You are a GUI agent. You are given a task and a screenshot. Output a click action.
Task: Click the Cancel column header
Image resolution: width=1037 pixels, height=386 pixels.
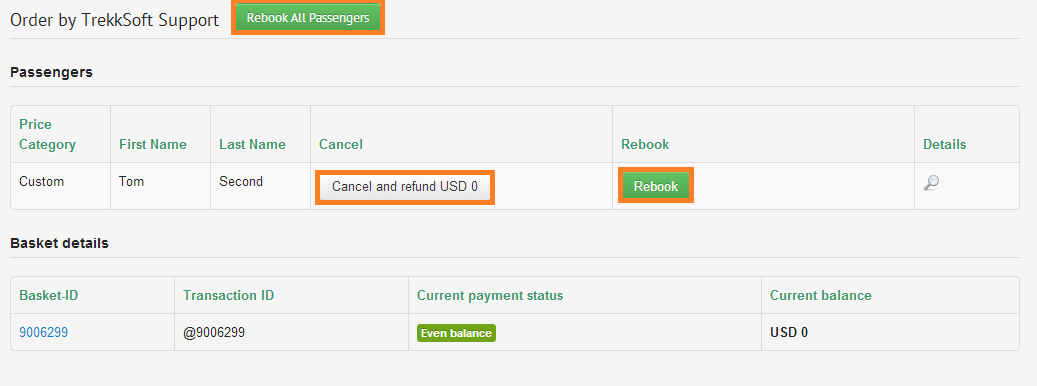click(x=341, y=144)
